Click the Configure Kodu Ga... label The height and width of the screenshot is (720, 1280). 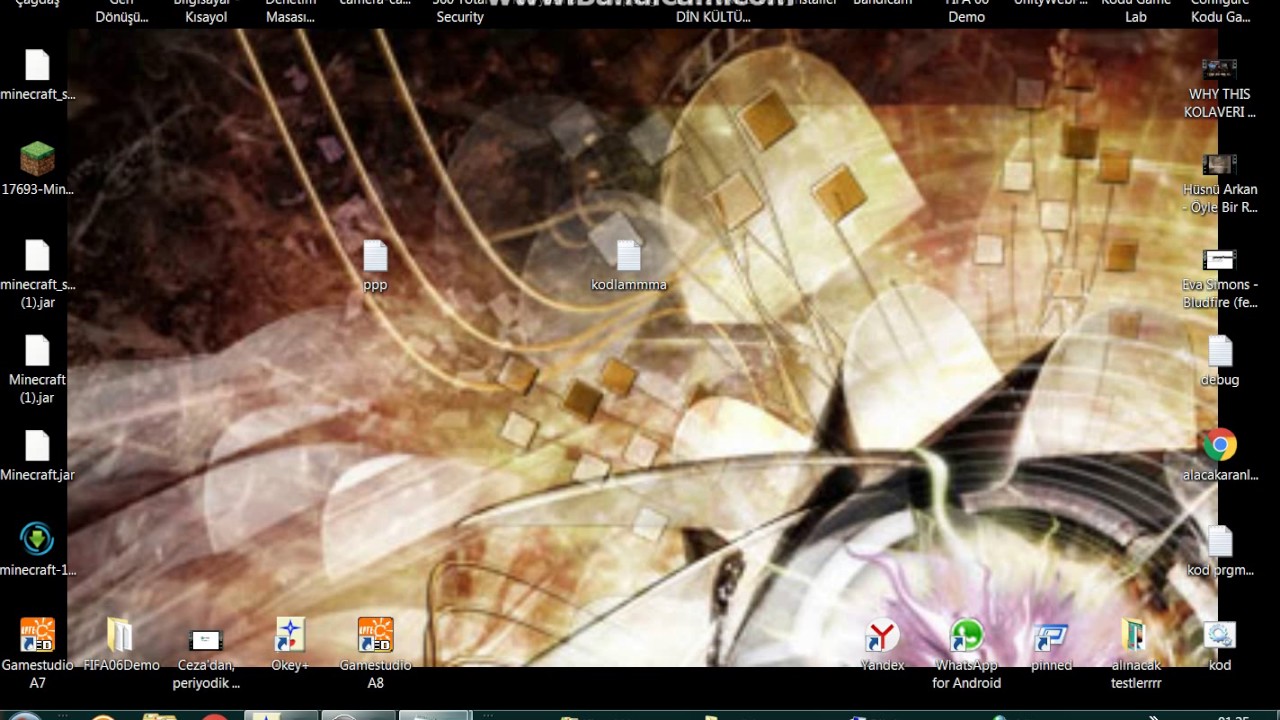1220,9
